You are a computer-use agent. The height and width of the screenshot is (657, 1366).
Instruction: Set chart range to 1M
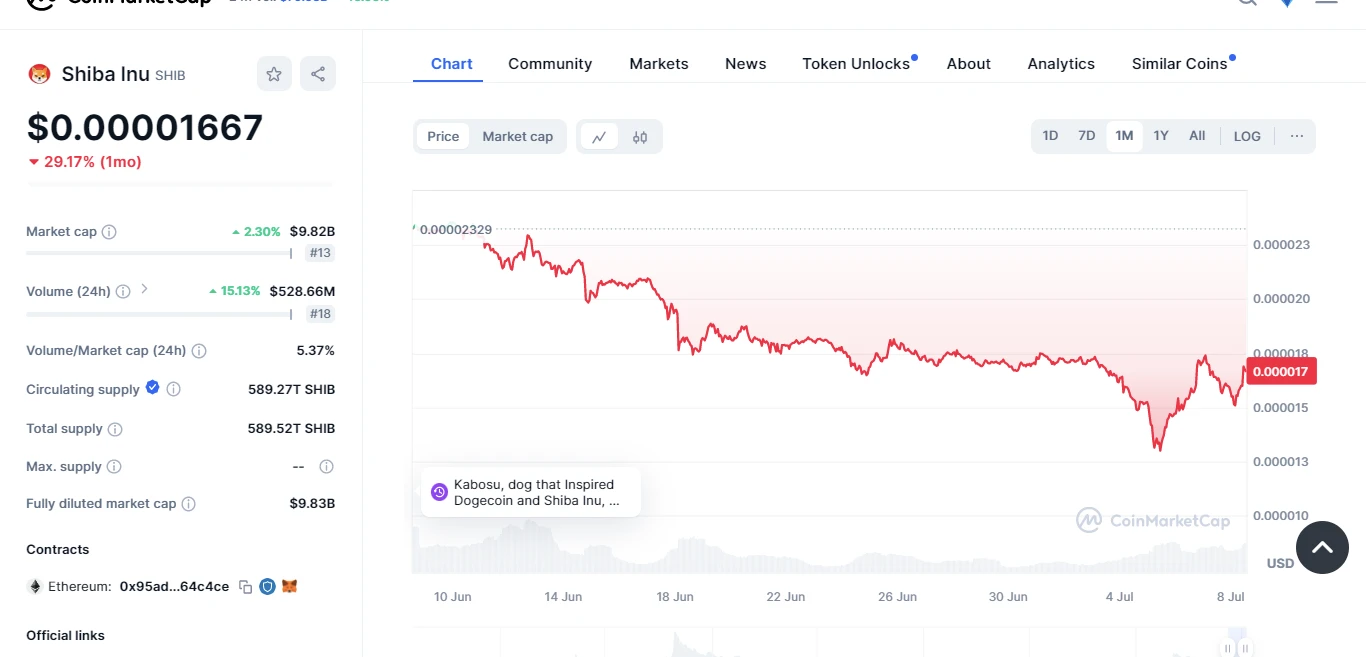coord(1124,136)
